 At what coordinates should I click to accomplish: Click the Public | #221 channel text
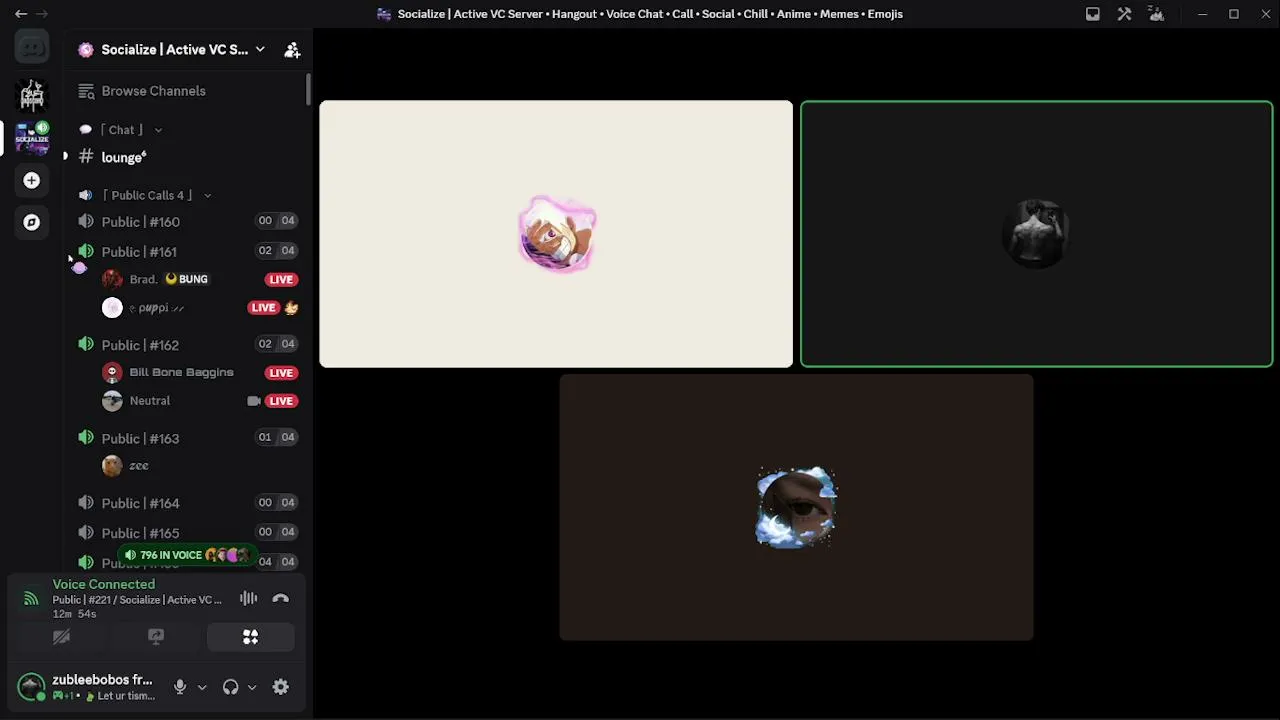(x=137, y=600)
